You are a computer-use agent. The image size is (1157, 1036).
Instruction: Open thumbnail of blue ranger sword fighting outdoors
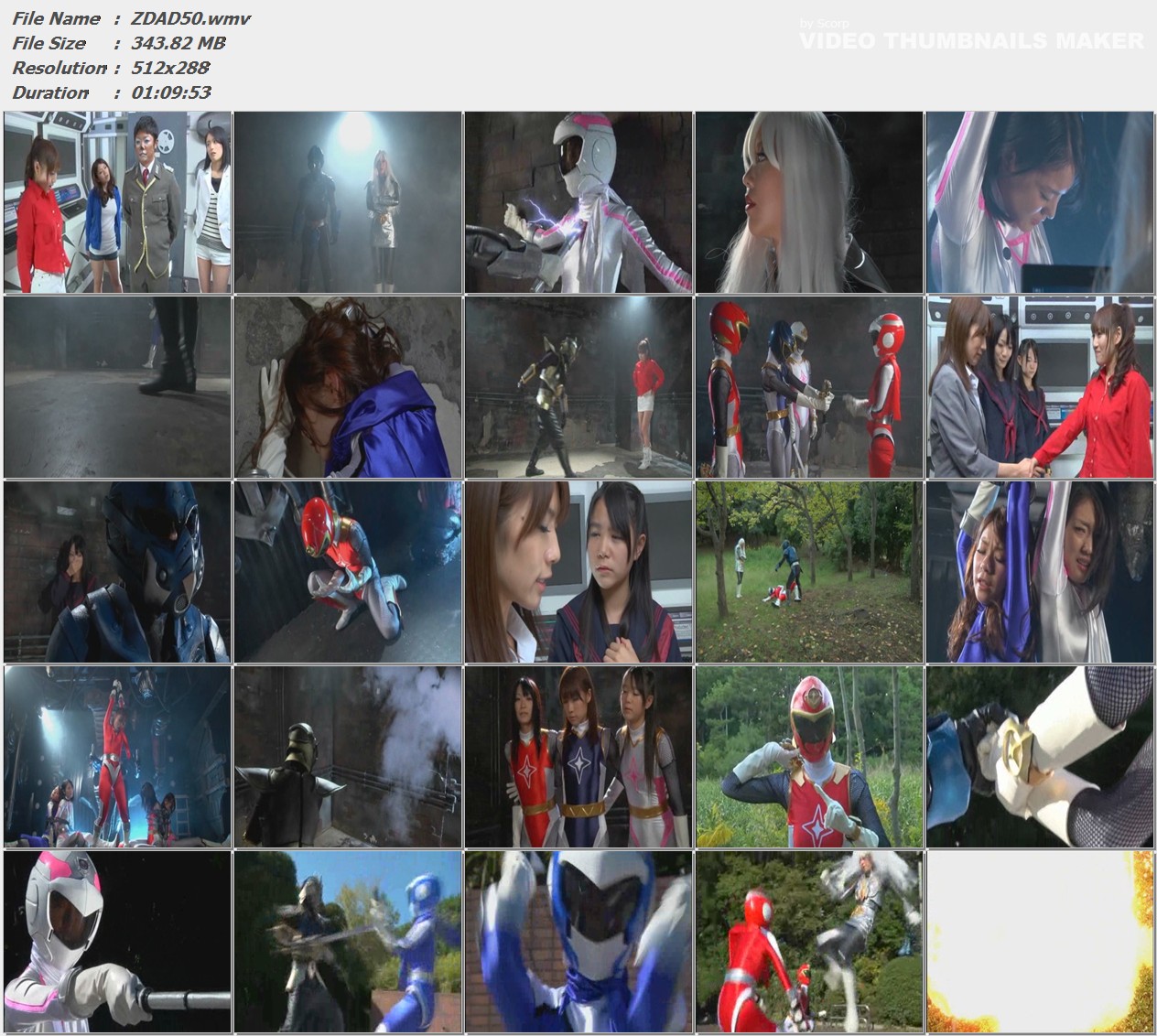pos(349,942)
